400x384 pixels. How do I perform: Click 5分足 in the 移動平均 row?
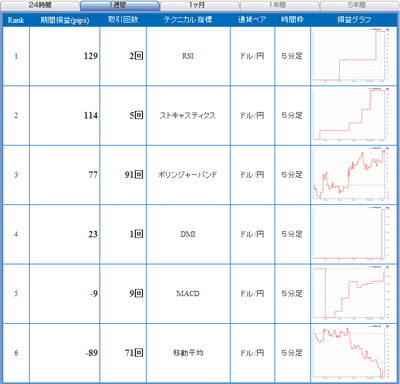pos(292,353)
